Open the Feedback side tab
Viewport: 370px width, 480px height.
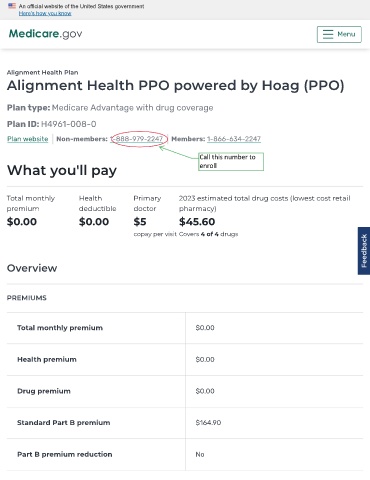pyautogui.click(x=364, y=251)
